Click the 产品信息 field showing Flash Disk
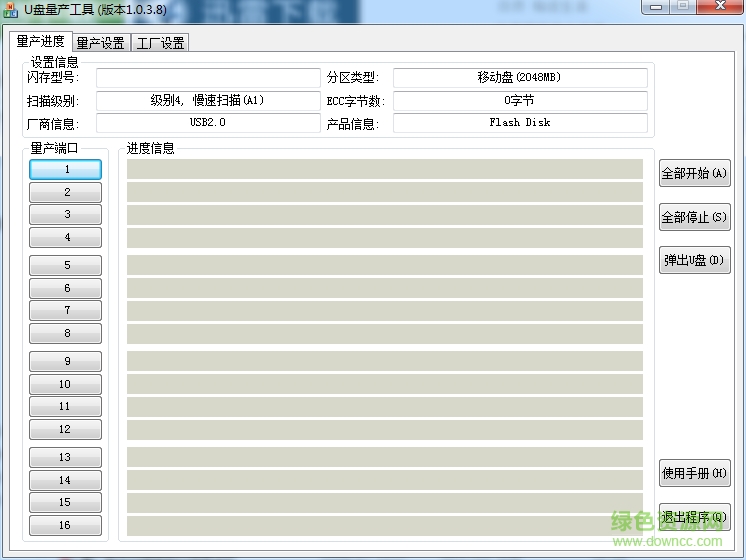This screenshot has width=746, height=560. coord(520,123)
